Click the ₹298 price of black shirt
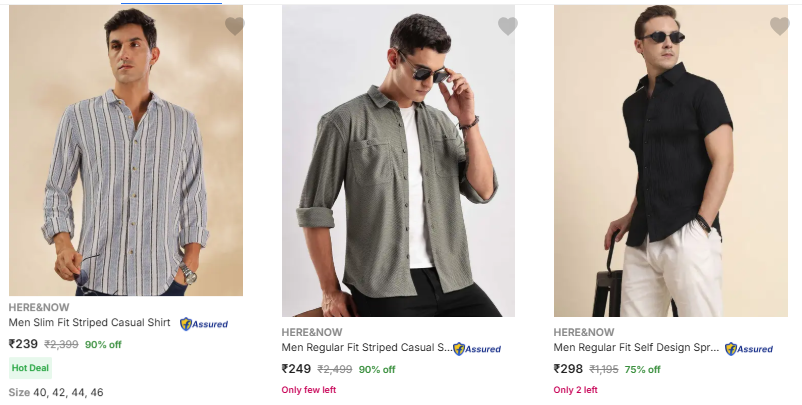 568,369
